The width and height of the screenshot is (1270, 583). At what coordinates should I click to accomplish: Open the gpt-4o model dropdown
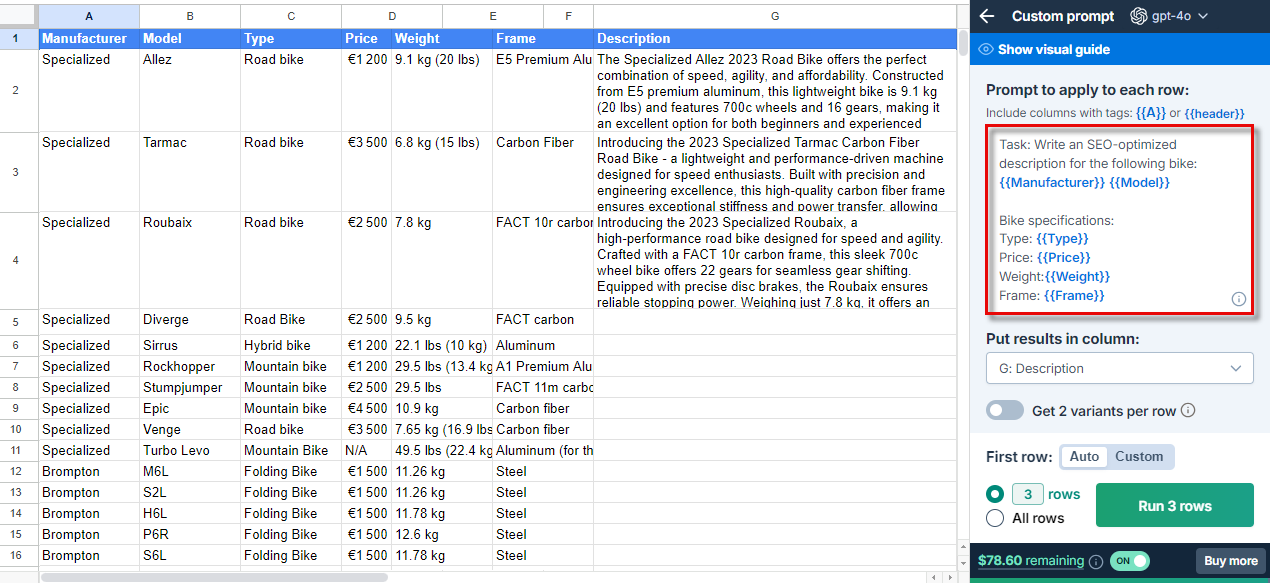point(1170,16)
